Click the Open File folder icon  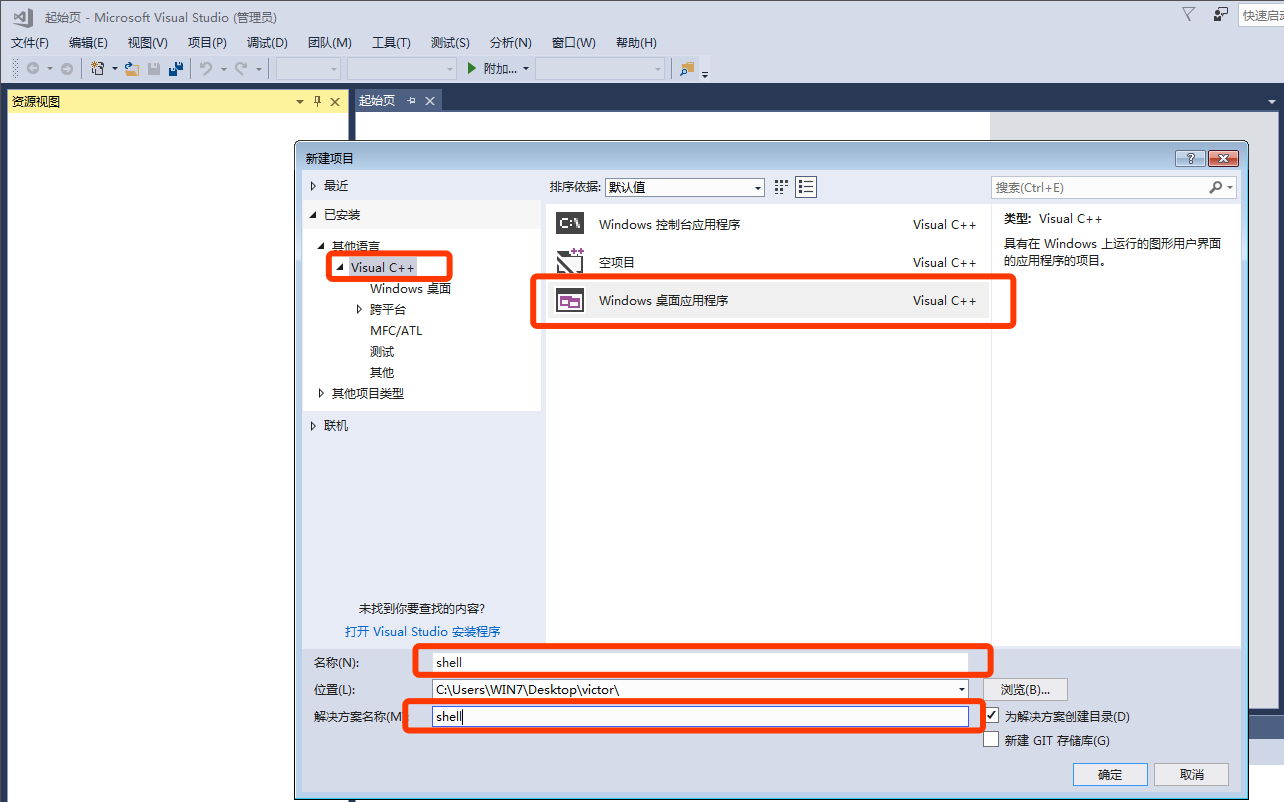(131, 68)
